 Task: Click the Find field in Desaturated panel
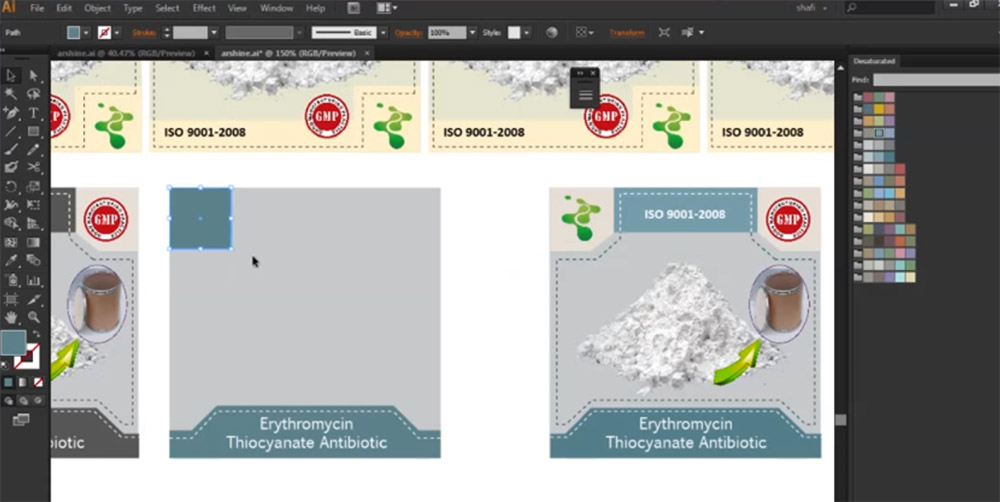coord(936,80)
